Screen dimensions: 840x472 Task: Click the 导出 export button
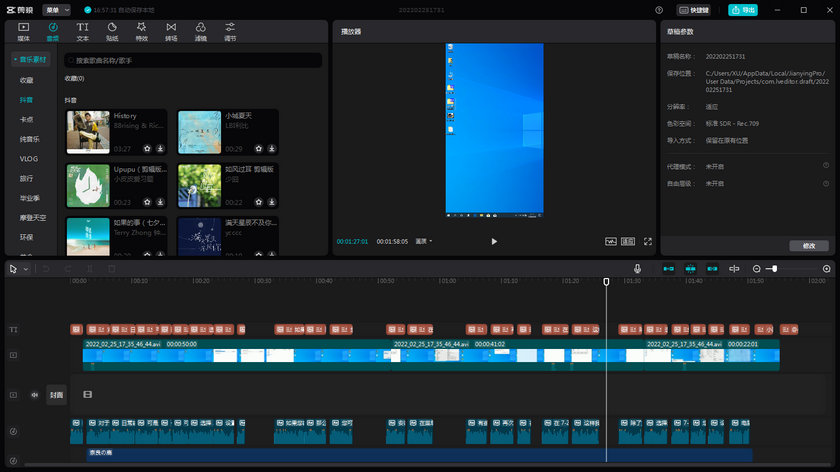(742, 9)
